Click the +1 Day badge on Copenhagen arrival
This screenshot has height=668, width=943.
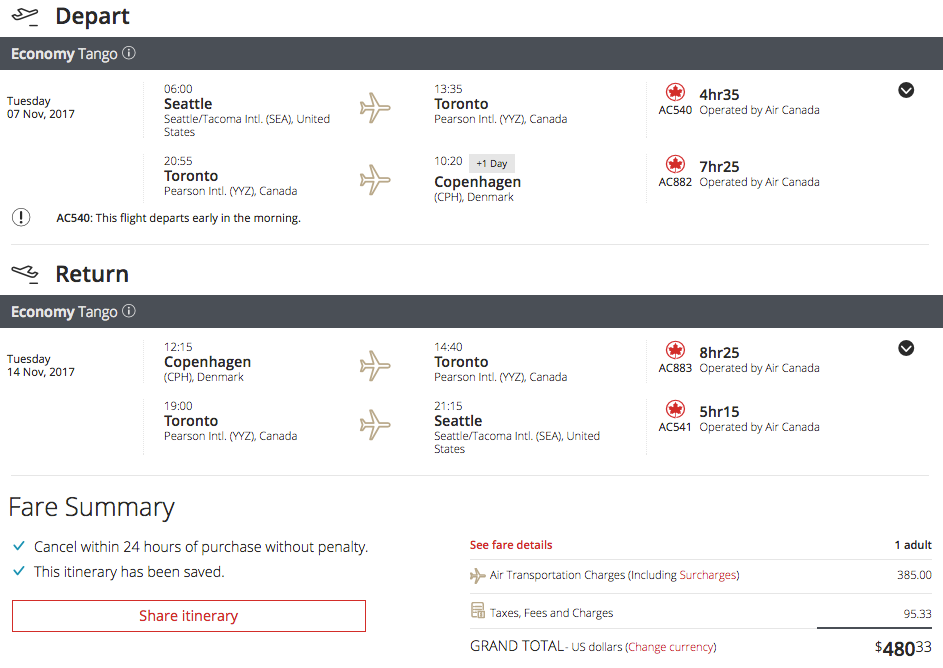point(491,163)
